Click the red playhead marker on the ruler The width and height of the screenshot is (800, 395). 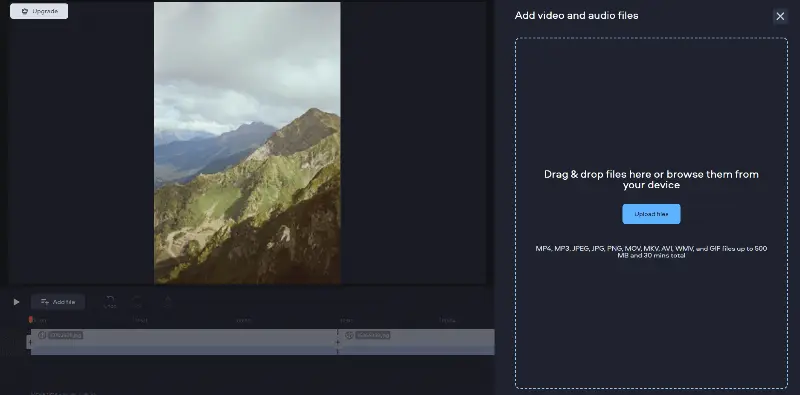(31, 319)
